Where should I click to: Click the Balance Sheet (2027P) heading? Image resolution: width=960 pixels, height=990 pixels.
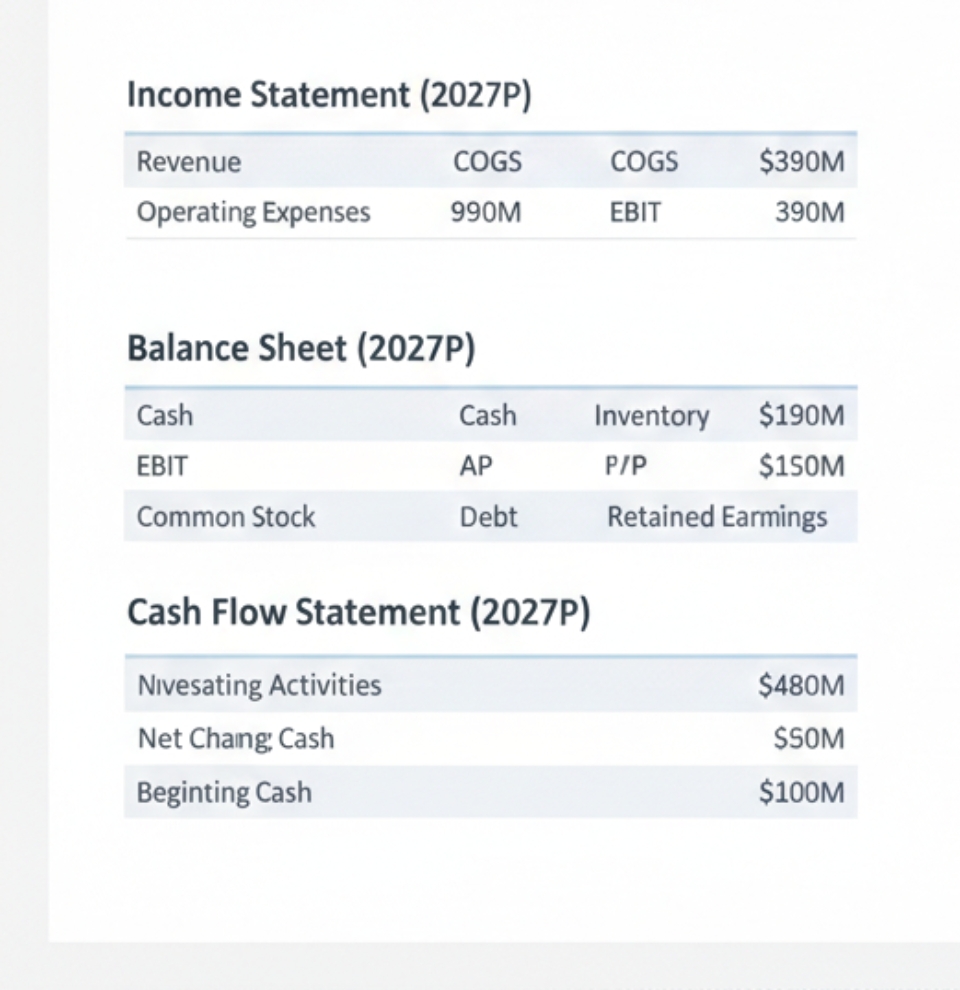[x=301, y=349]
